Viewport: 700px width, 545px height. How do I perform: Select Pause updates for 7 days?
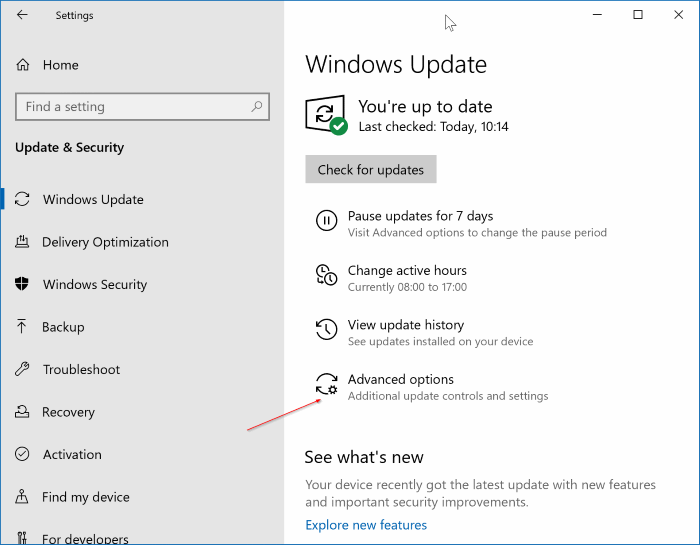tap(420, 216)
